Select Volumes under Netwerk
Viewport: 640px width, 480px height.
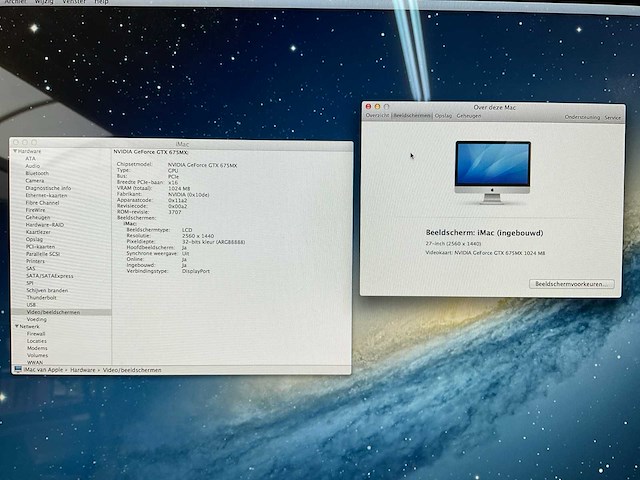(38, 356)
